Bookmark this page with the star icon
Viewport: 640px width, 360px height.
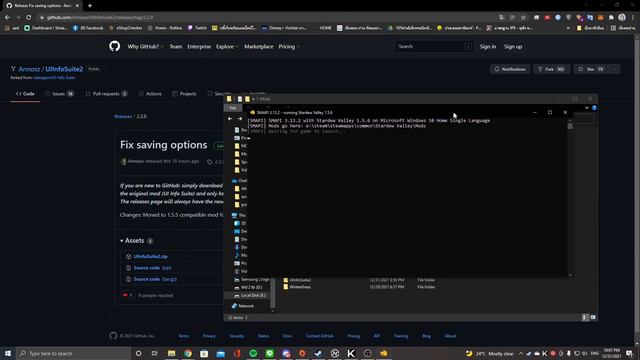tap(523, 18)
